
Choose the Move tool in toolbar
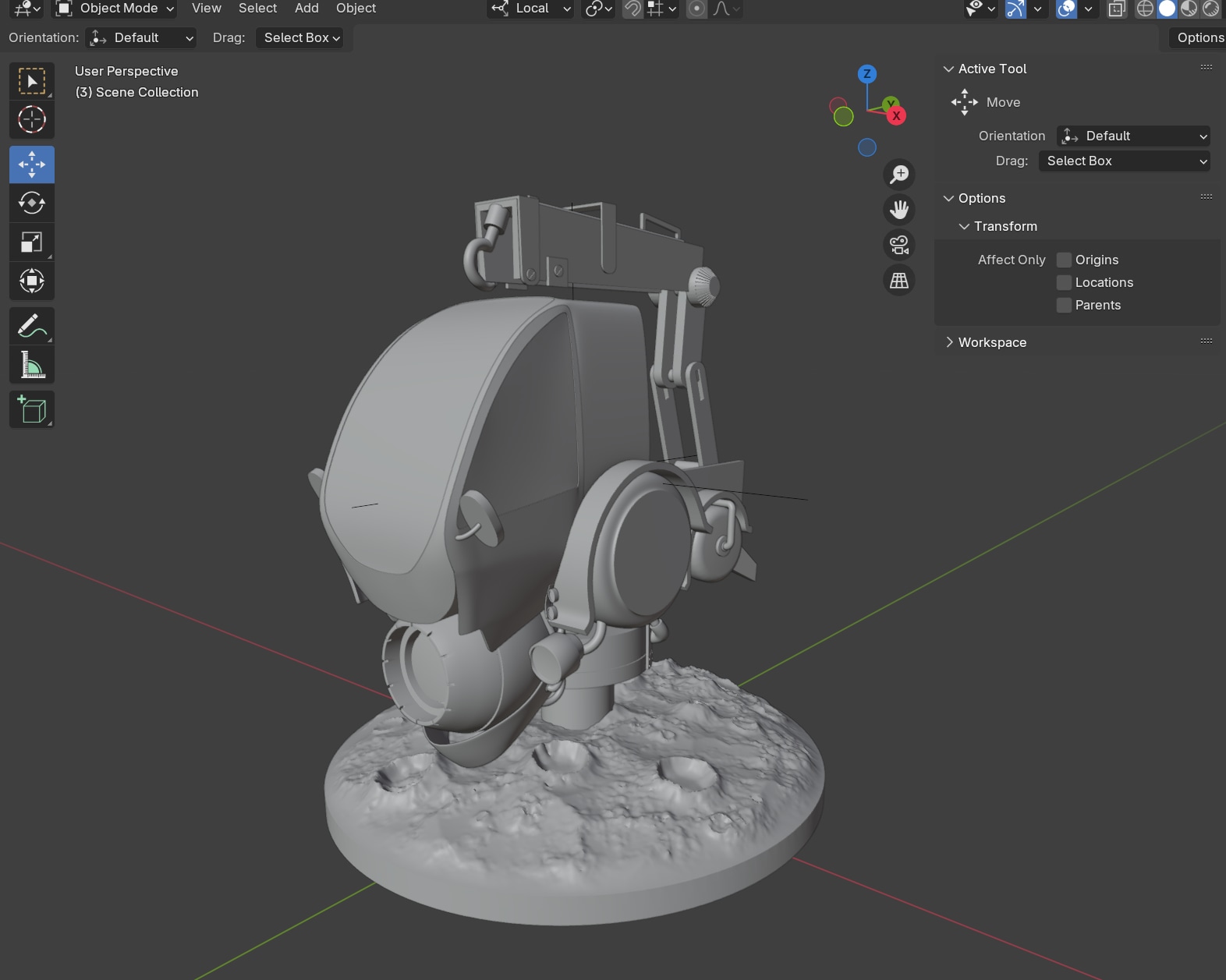click(32, 165)
